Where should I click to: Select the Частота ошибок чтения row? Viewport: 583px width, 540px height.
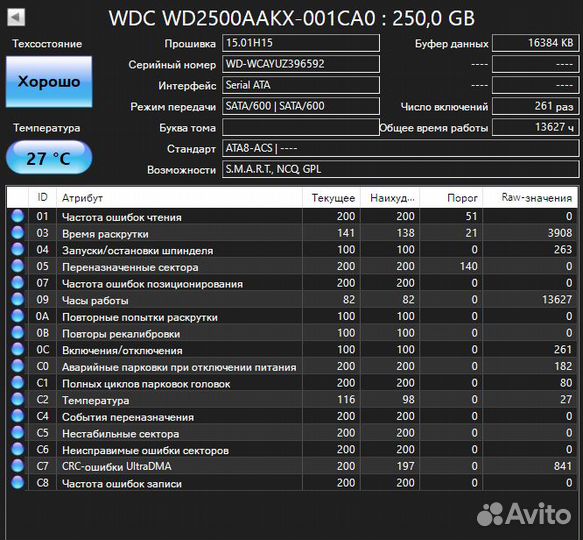click(x=292, y=216)
